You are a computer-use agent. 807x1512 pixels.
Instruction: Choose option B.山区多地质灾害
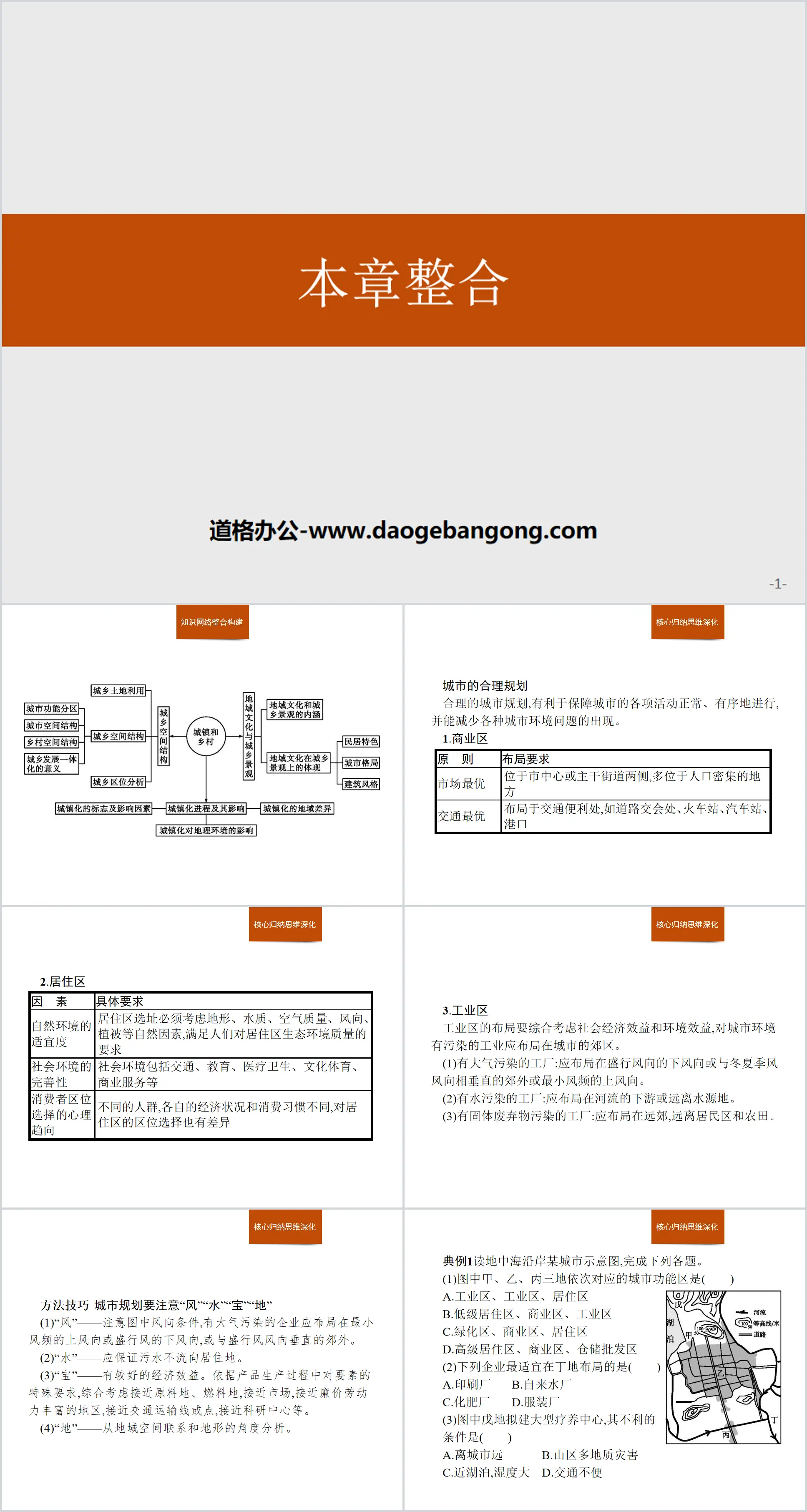[590, 1454]
